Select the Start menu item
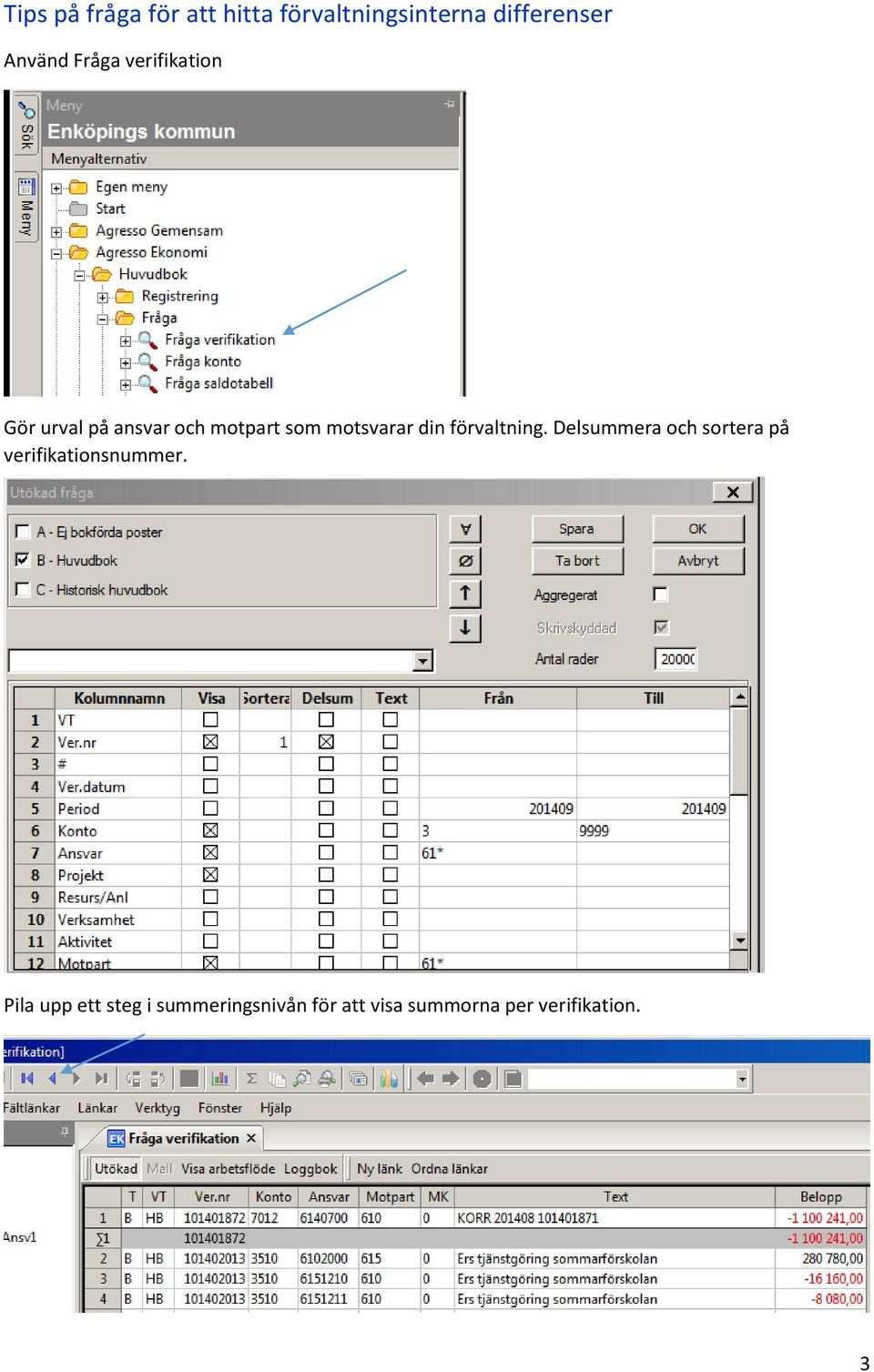The height and width of the screenshot is (1372, 874). [110, 208]
